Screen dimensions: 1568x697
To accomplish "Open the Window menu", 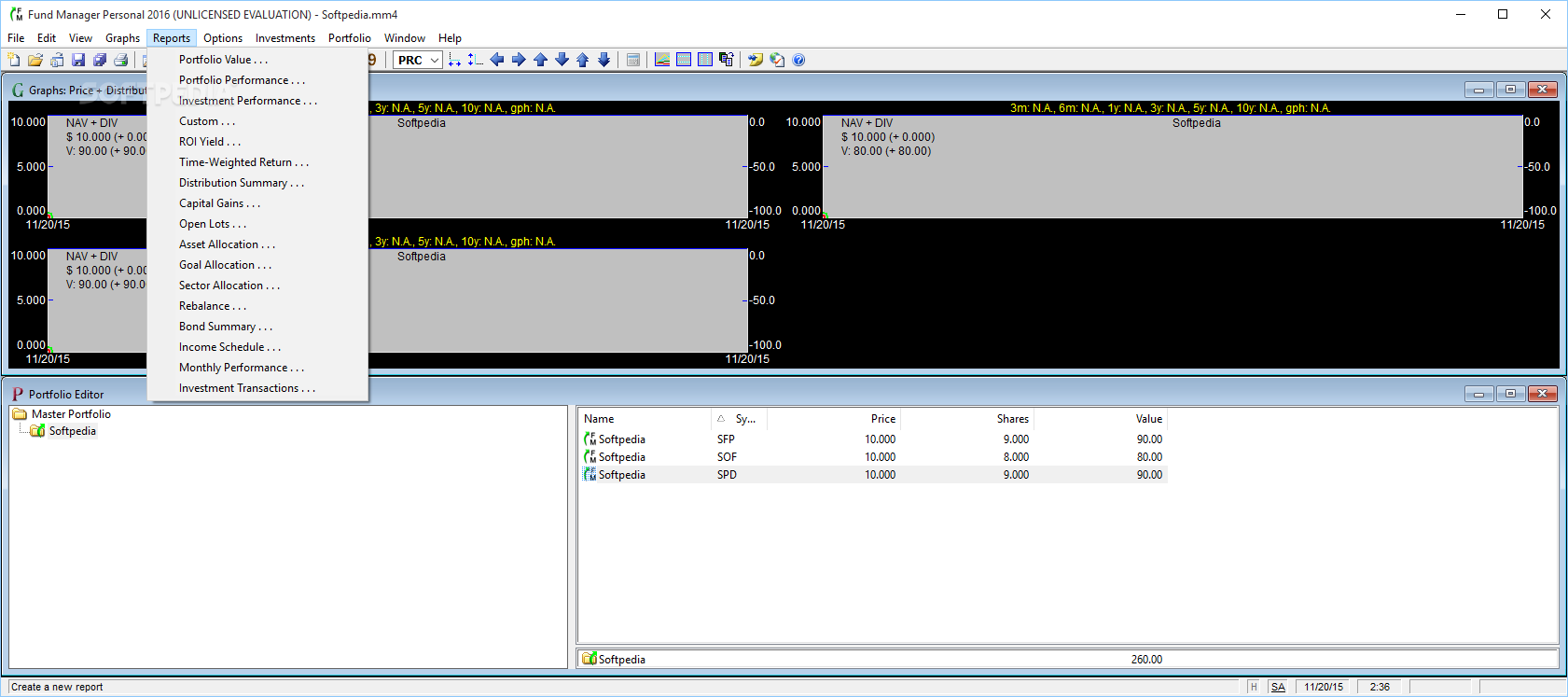I will (405, 38).
